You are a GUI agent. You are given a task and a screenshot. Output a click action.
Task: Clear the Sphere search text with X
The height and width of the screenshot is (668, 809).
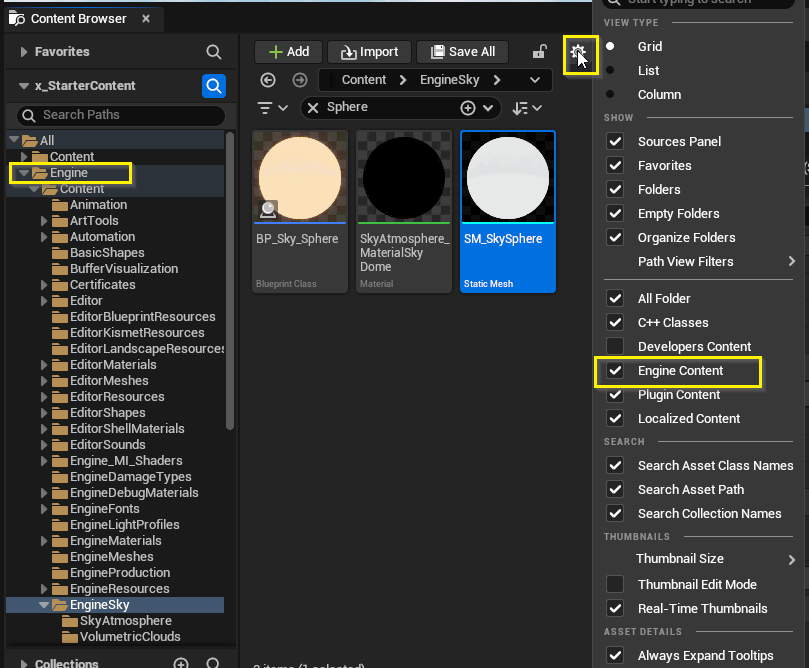313,108
